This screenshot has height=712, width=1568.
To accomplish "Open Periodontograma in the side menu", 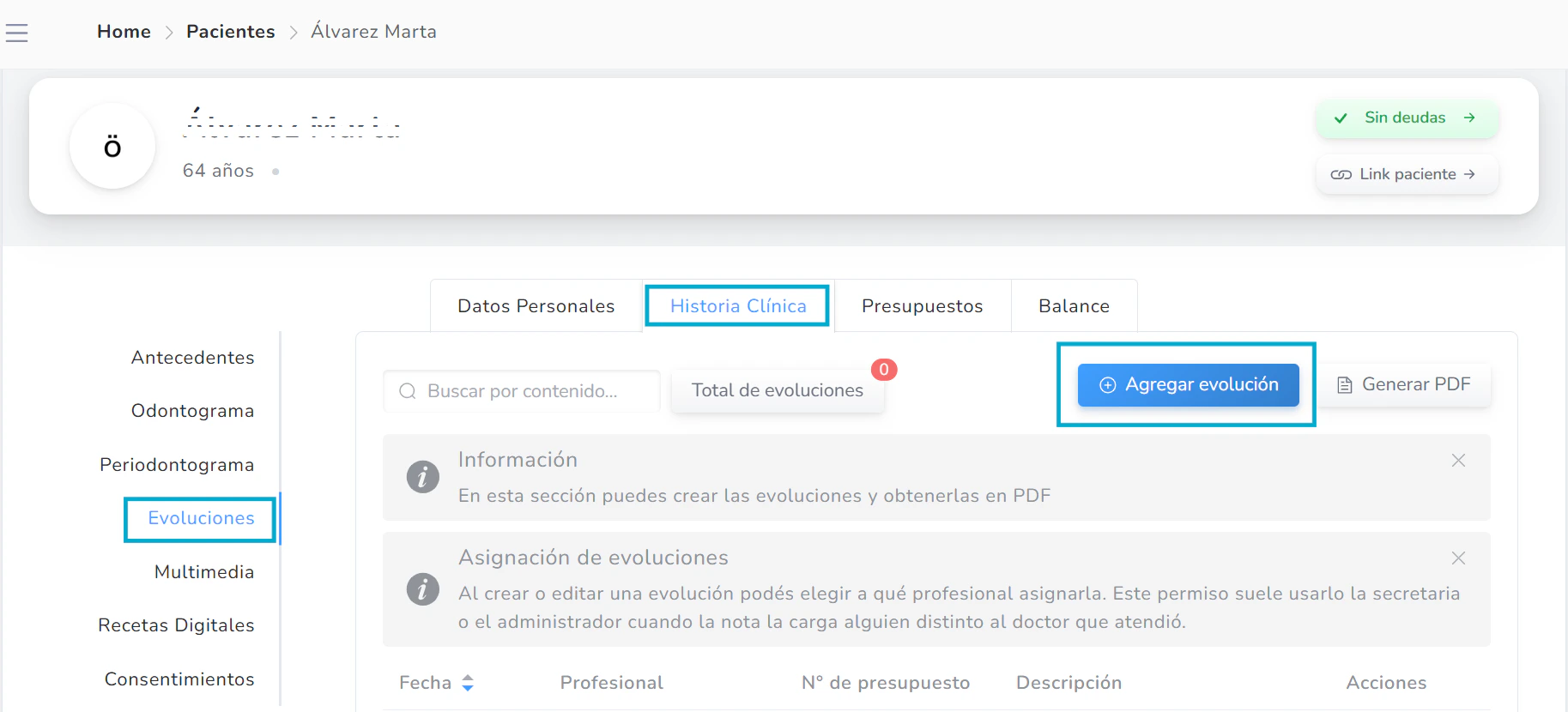I will [x=177, y=465].
